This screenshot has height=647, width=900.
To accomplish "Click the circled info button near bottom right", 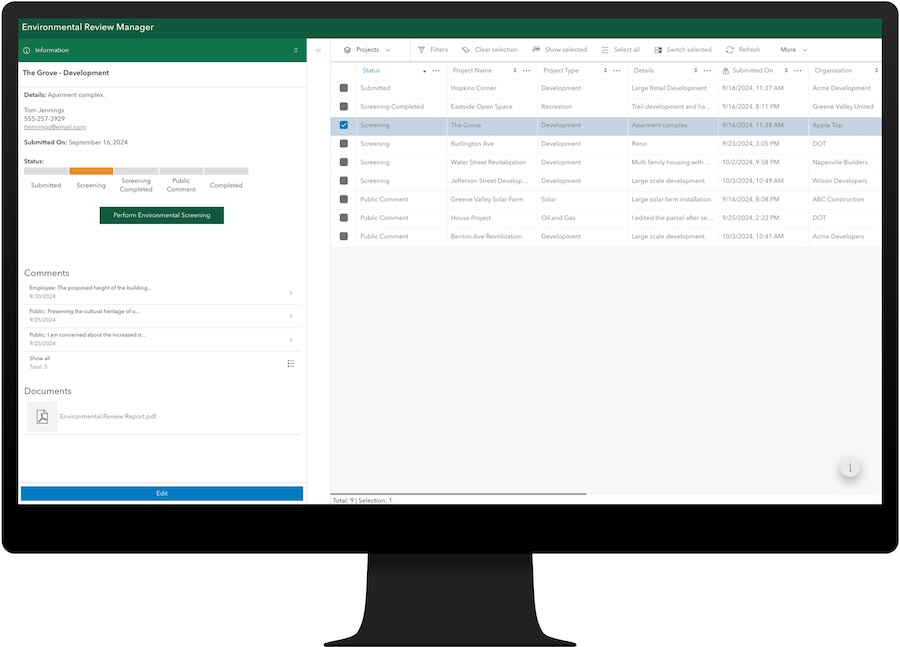I will coord(849,467).
